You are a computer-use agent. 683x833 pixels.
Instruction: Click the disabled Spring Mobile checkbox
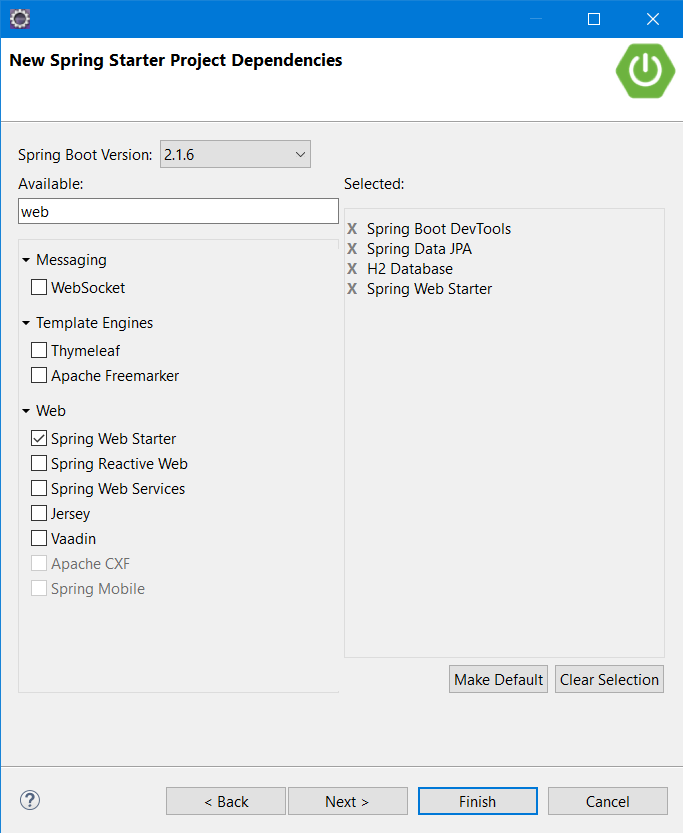tap(39, 588)
